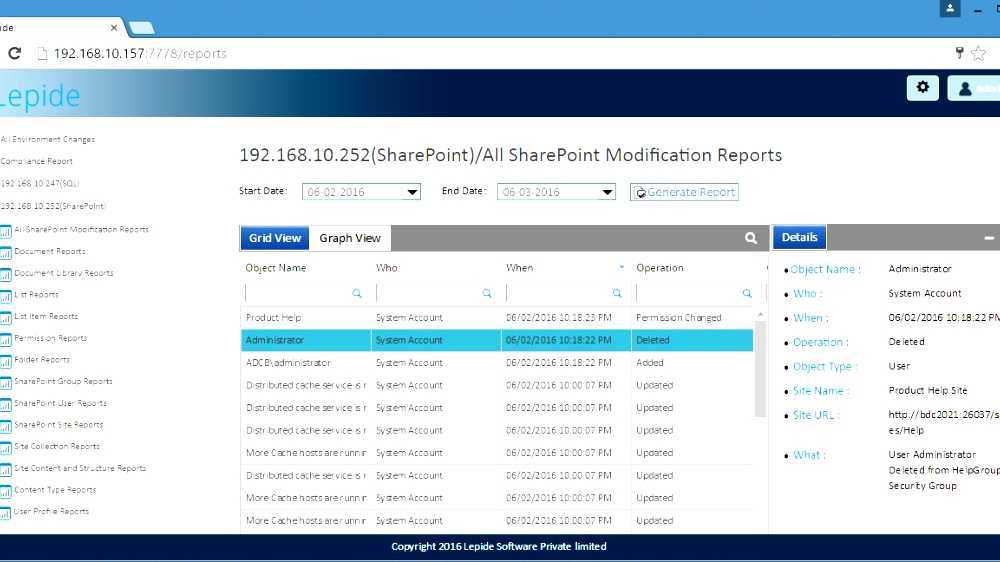The height and width of the screenshot is (562, 1000).
Task: Click the Operation column header
Action: (x=659, y=268)
